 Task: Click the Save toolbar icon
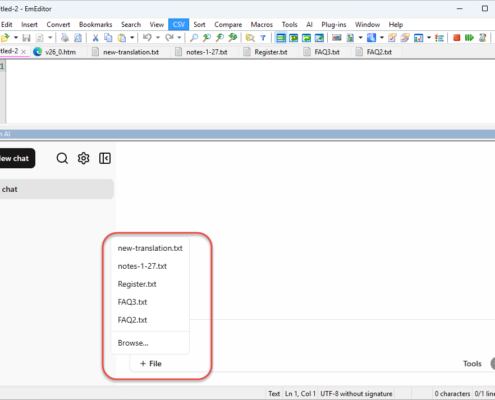(x=26, y=38)
